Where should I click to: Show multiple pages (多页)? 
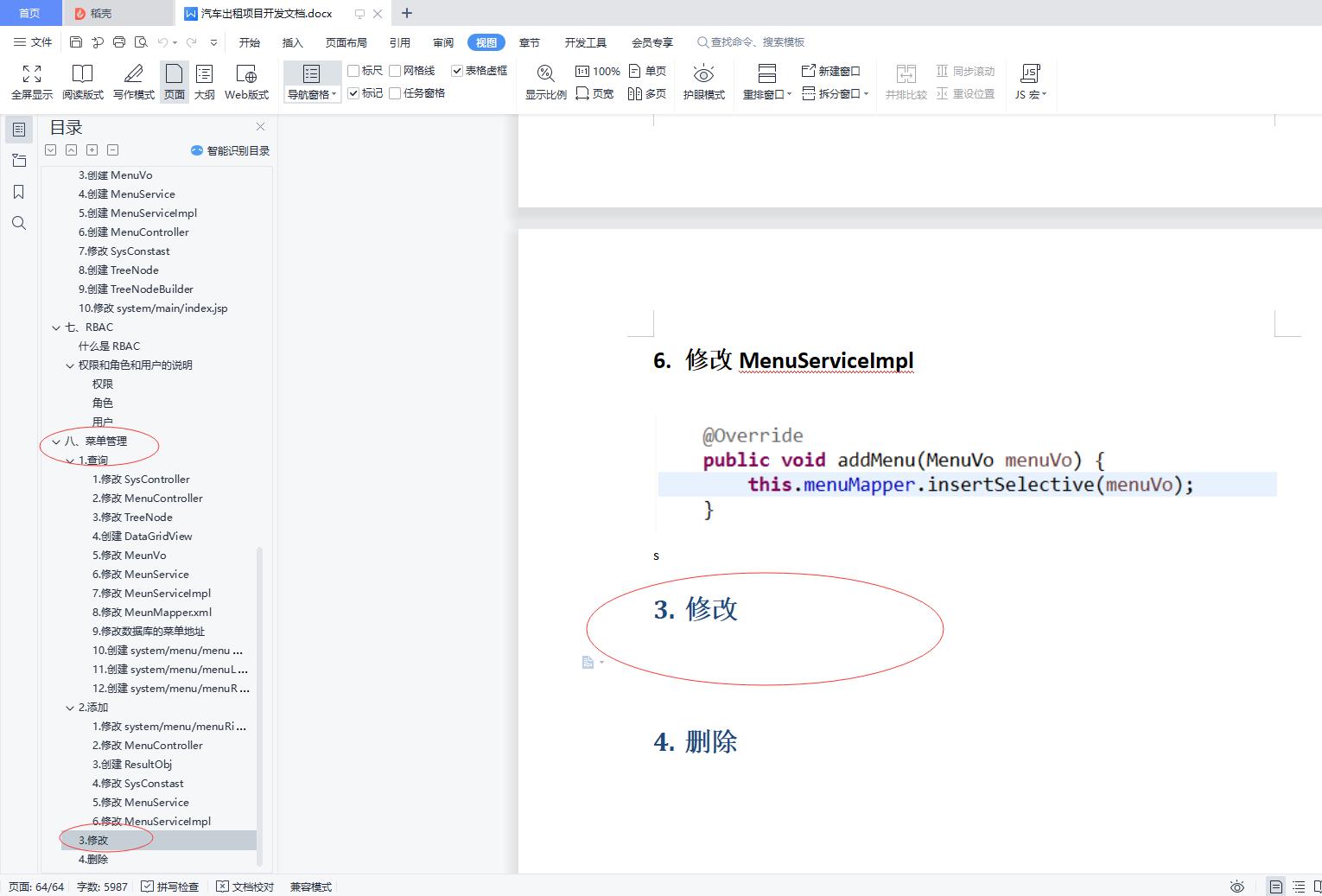pos(647,93)
